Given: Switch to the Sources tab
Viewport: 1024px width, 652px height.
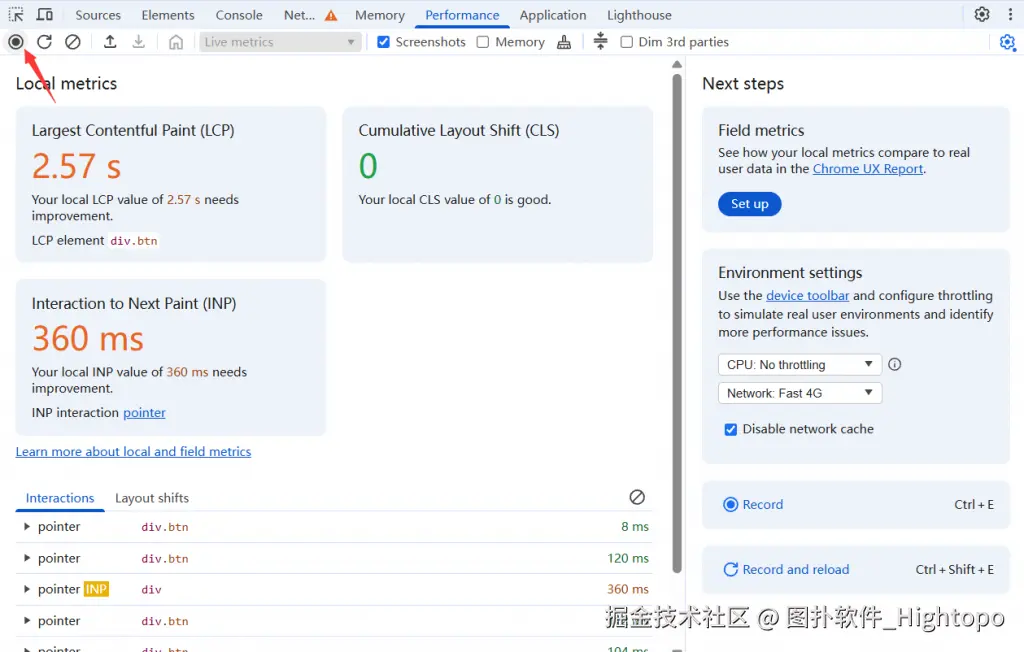Looking at the screenshot, I should click(x=98, y=15).
